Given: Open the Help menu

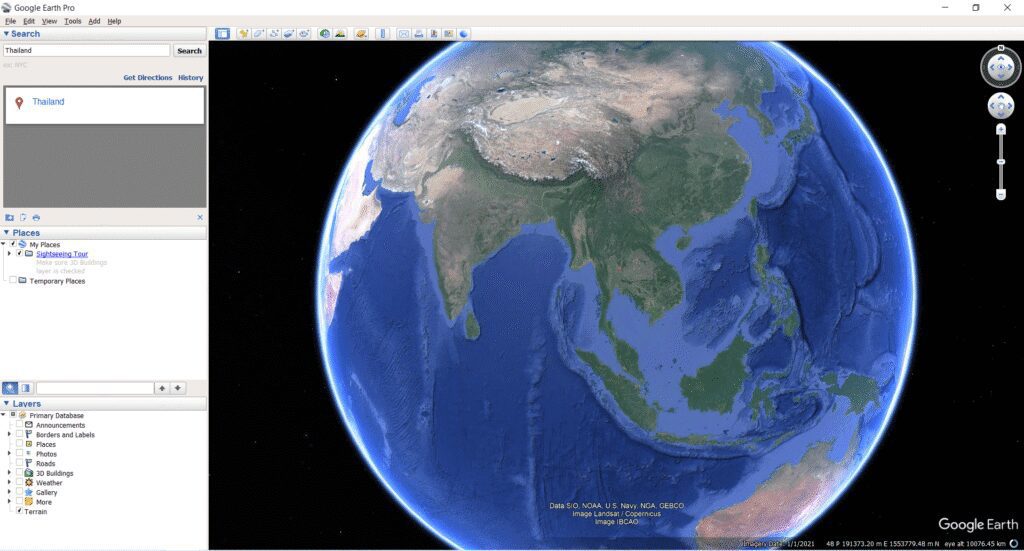Looking at the screenshot, I should point(114,21).
